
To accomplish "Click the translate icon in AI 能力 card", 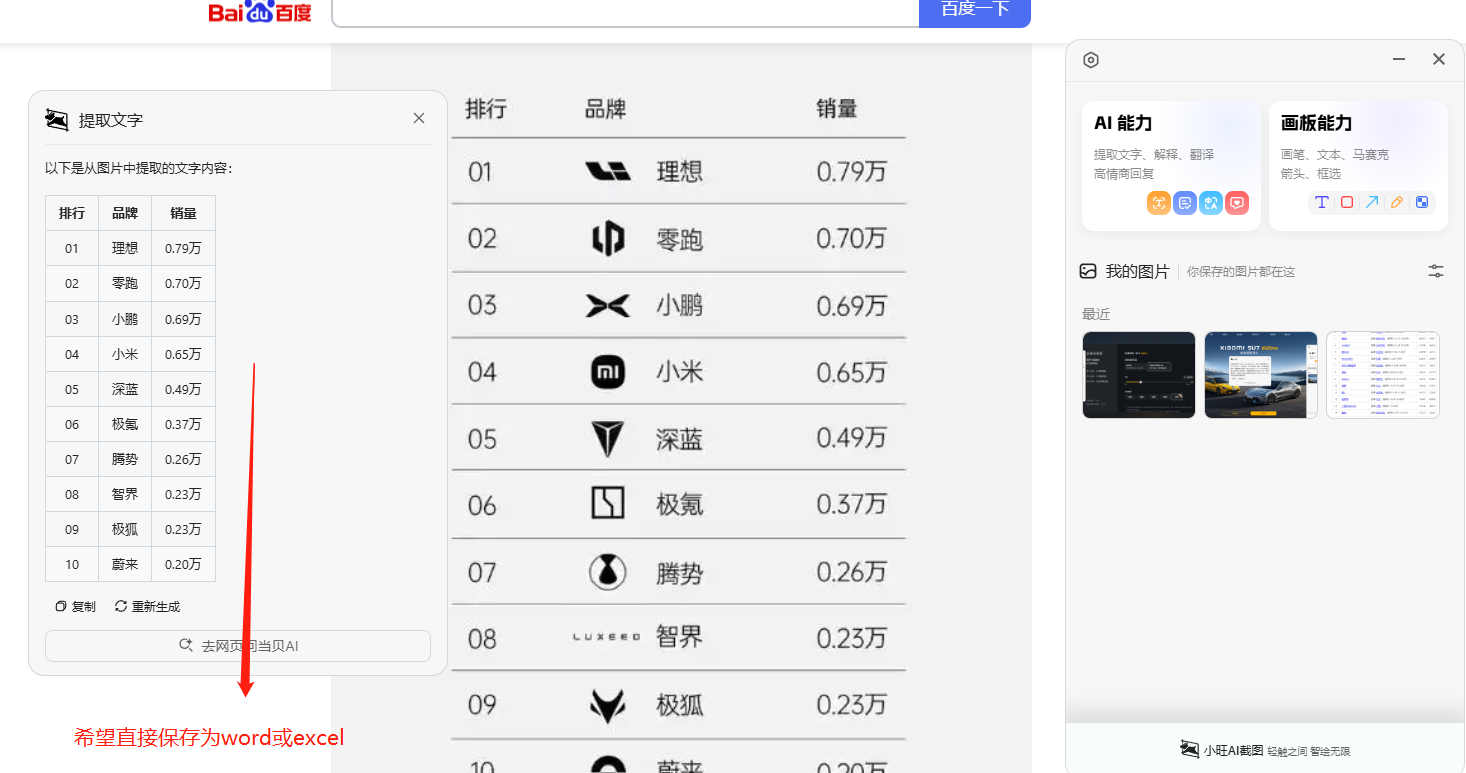I will (x=1211, y=203).
